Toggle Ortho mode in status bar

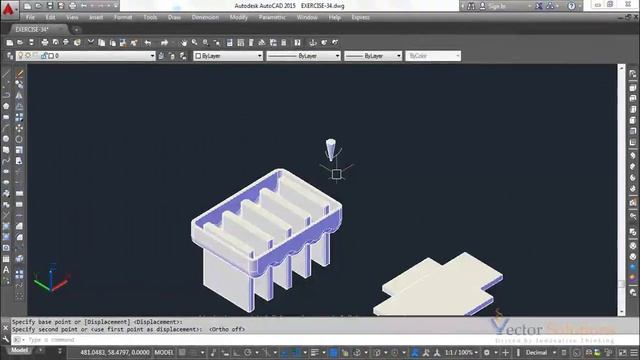236,352
